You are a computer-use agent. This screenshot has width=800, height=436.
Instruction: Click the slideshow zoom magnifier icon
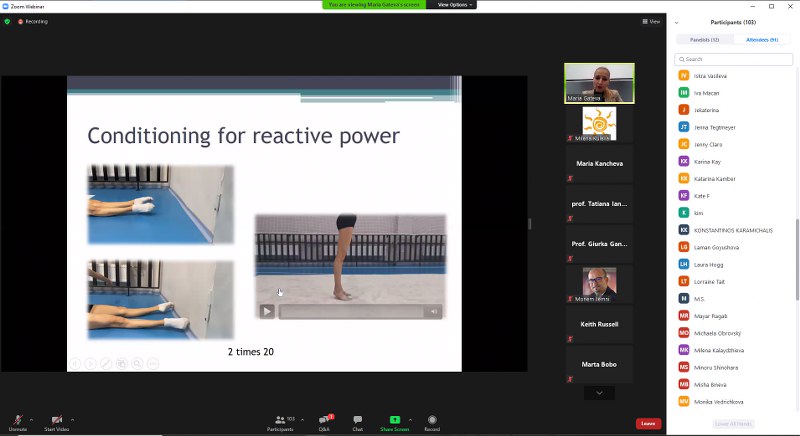(137, 364)
